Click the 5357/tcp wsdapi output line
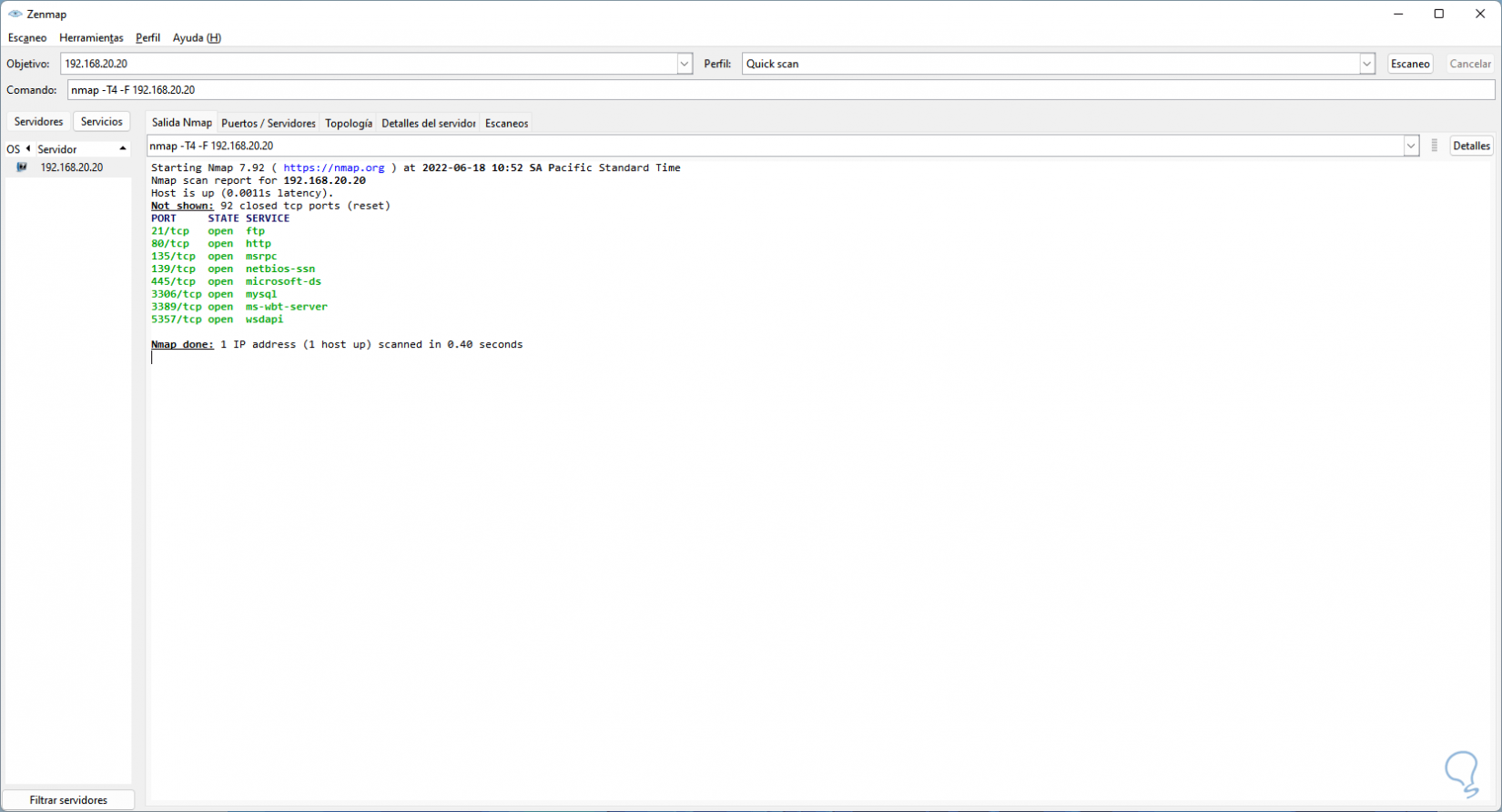 click(218, 320)
